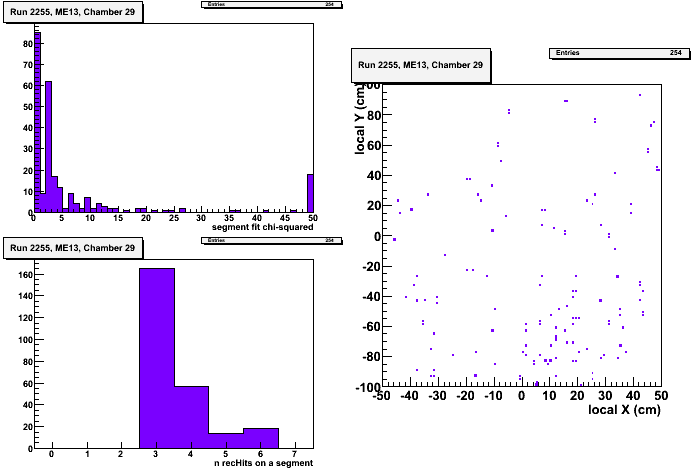This screenshot has height=472, width=696.
Task: Select the second-tallest chi-squared bar, about 62 high
Action: coord(49,147)
